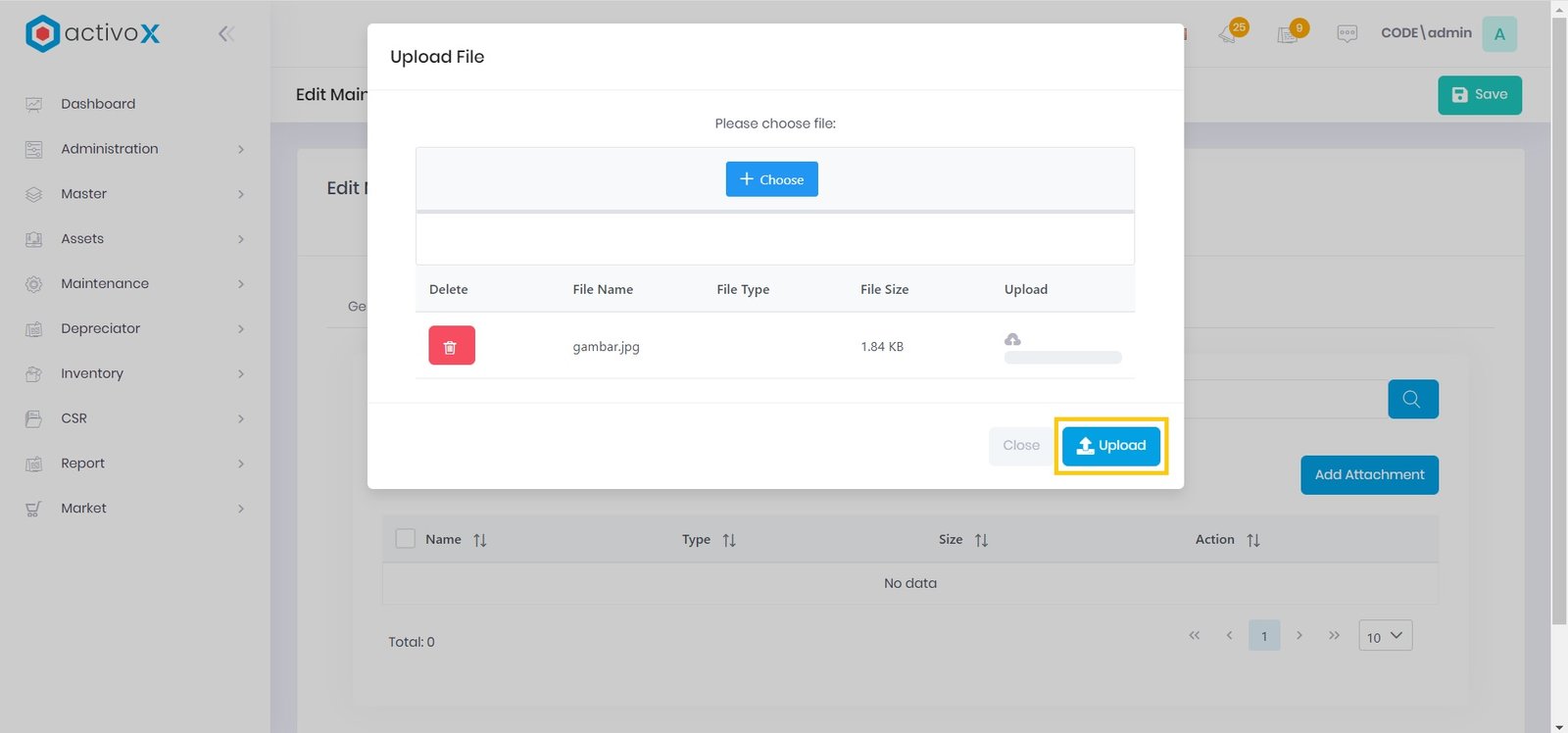Click the user avatar labeled A

tap(1498, 34)
